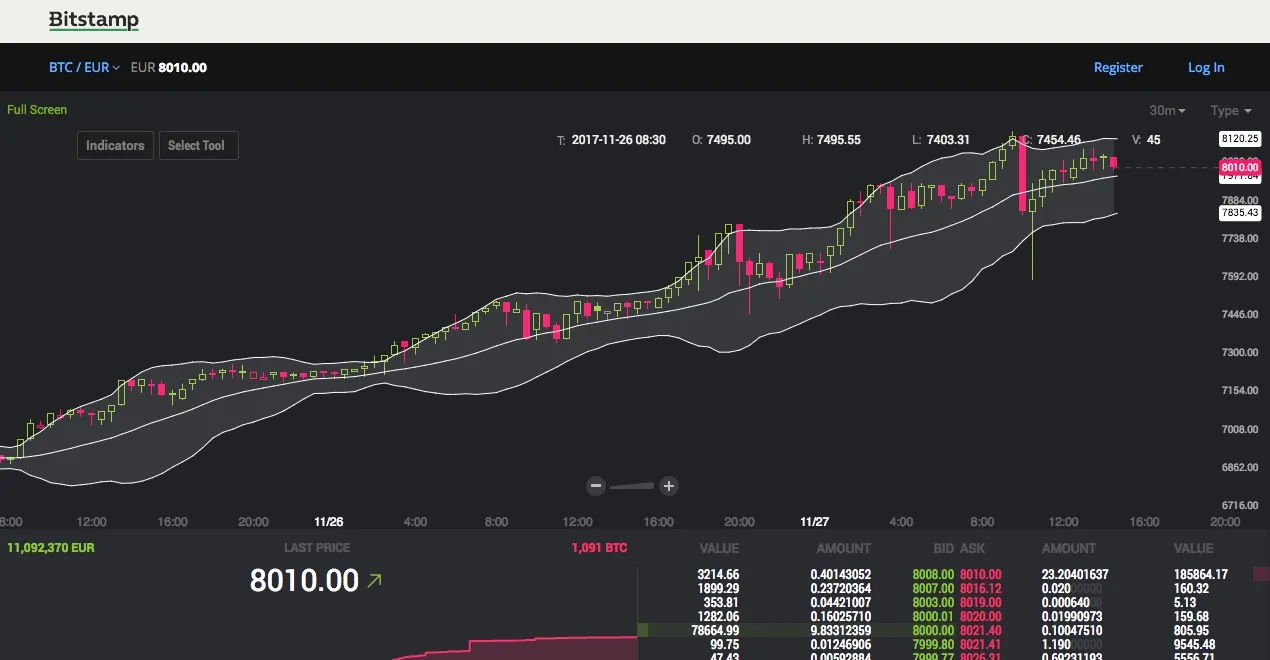
Task: Select the 8021.40 ask price
Action: point(980,631)
